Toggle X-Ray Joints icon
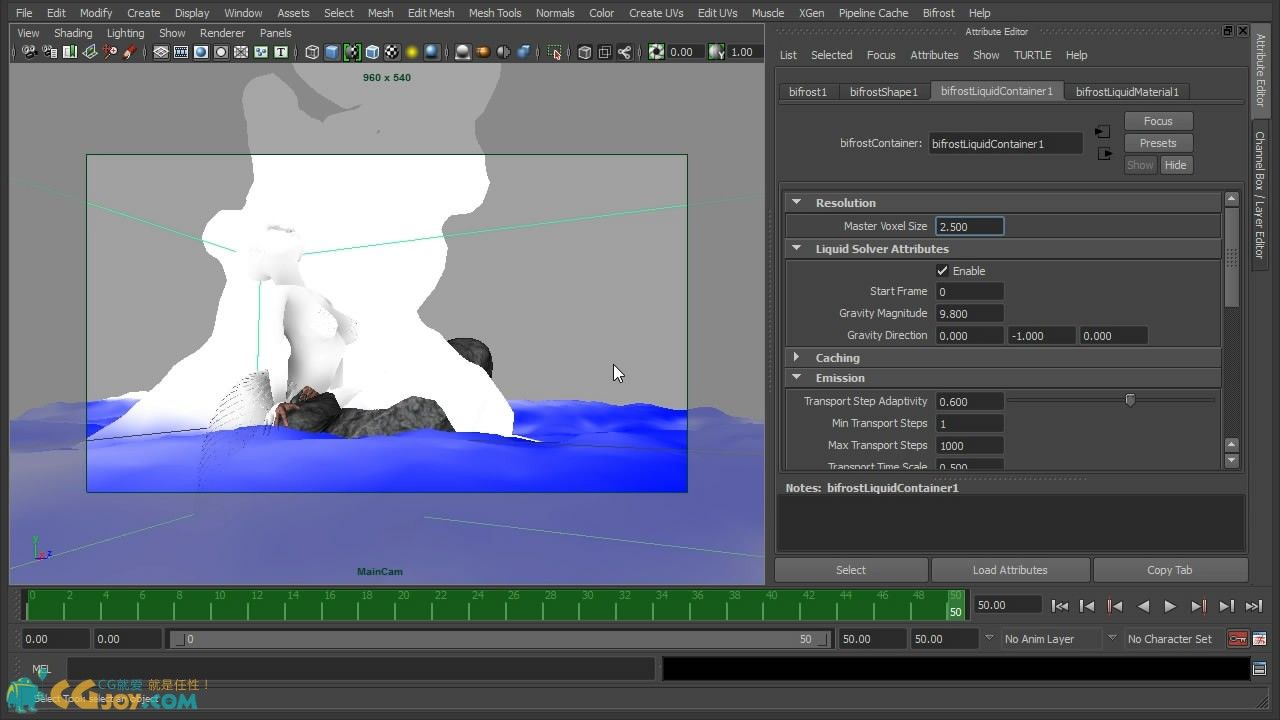The height and width of the screenshot is (720, 1280). [x=625, y=52]
